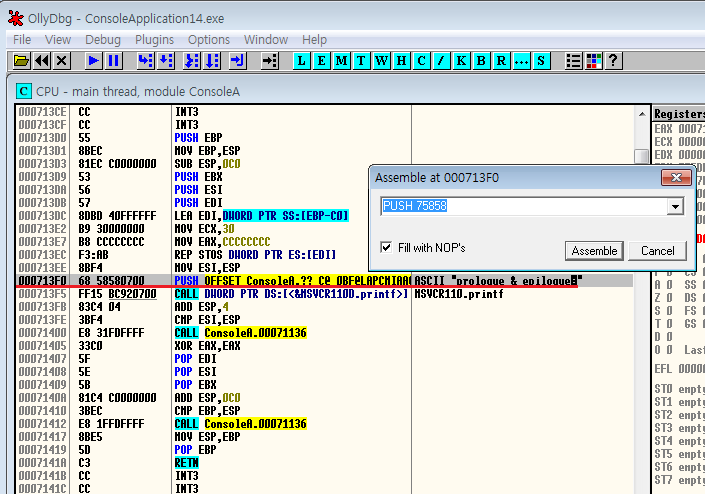Select PUSH EBP at 000713D0
This screenshot has height=494, width=705.
[x=324, y=138]
